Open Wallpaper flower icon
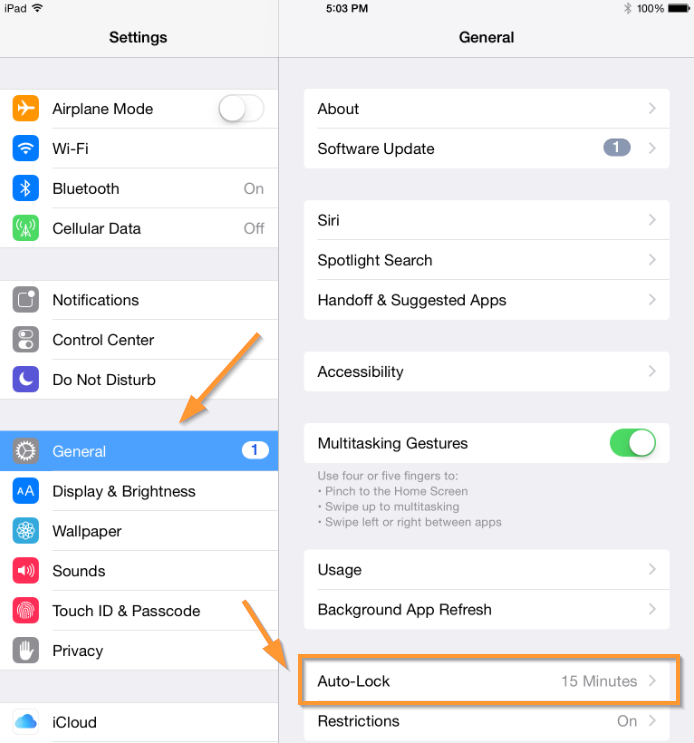Screen dimensions: 694x743 pyautogui.click(x=26, y=531)
